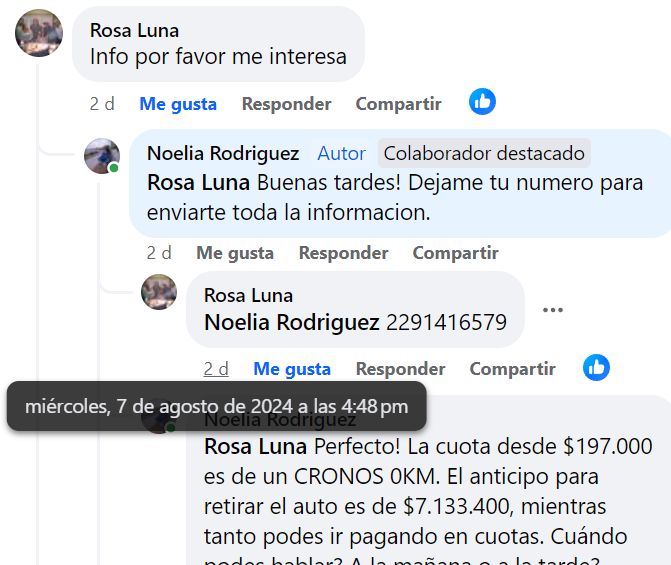Open Noelia Rodriguez's profile picture on the author reply
This screenshot has height=565, width=671.
tap(102, 156)
